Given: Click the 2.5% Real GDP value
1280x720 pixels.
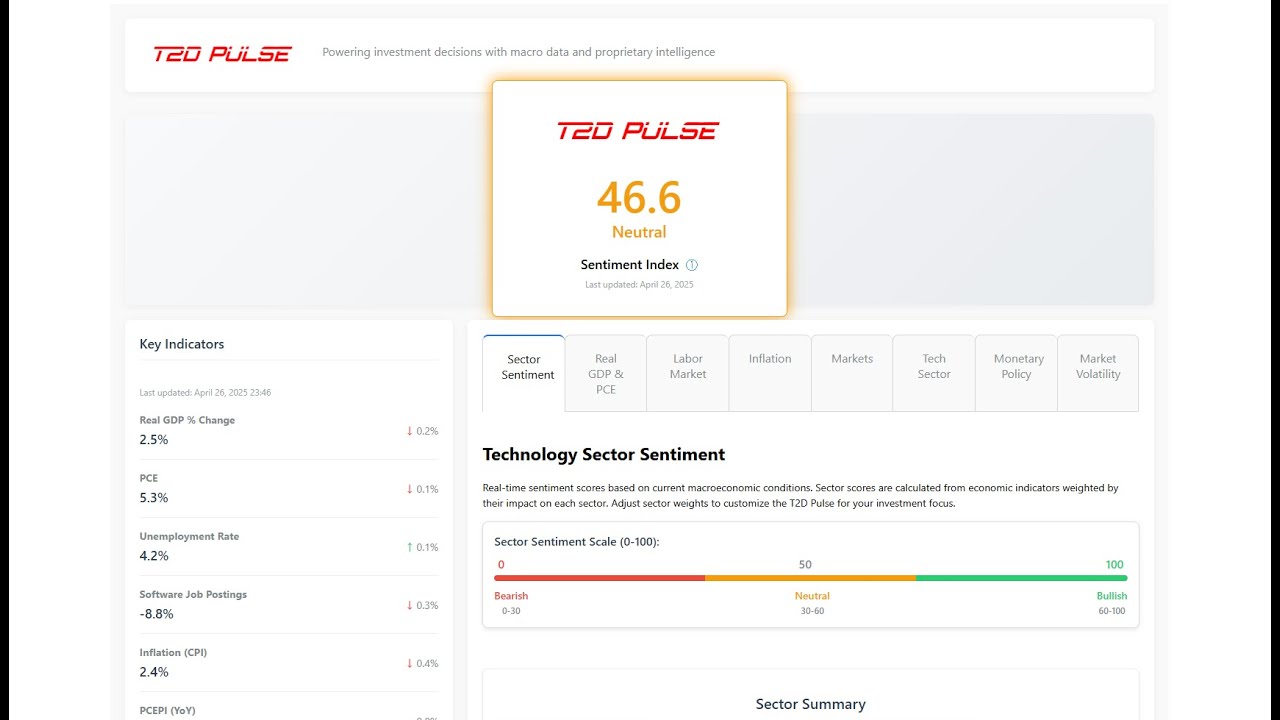Looking at the screenshot, I should click(154, 440).
